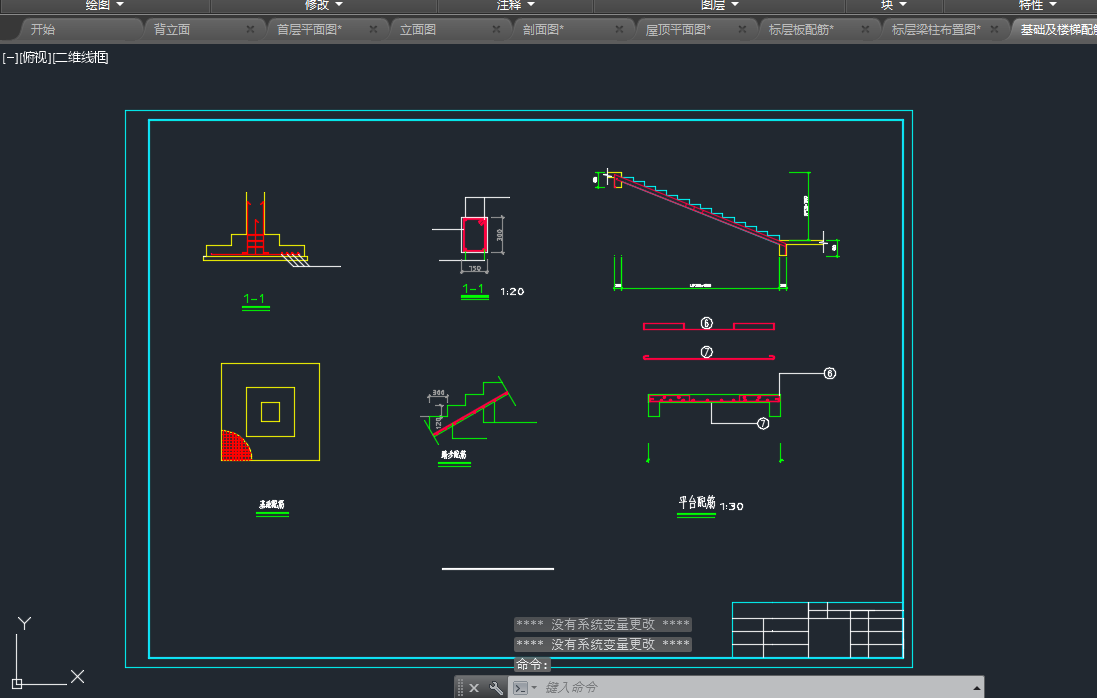Close the 剖面图 tab
This screenshot has width=1097, height=698.
click(619, 29)
